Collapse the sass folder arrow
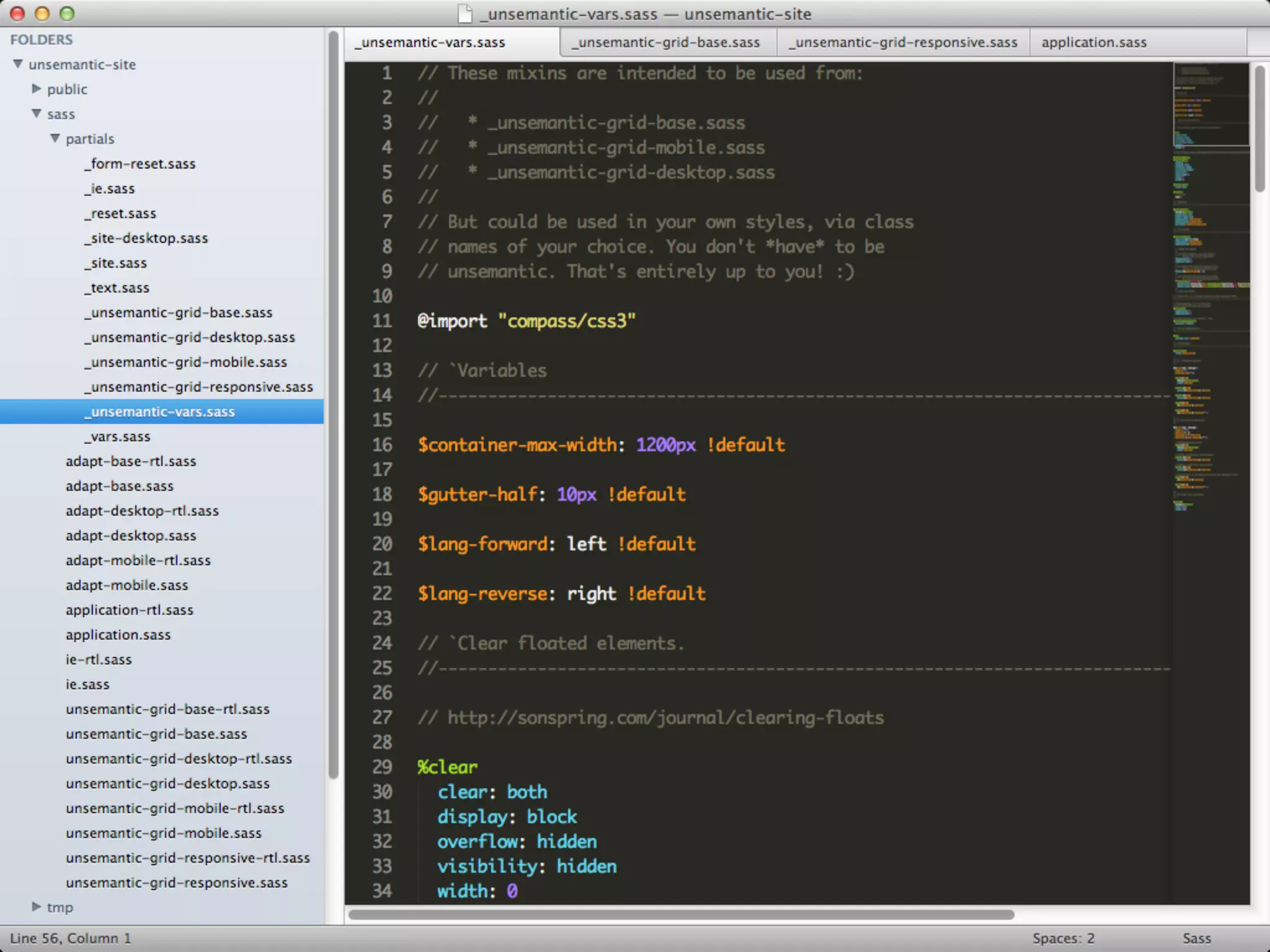 tap(37, 113)
